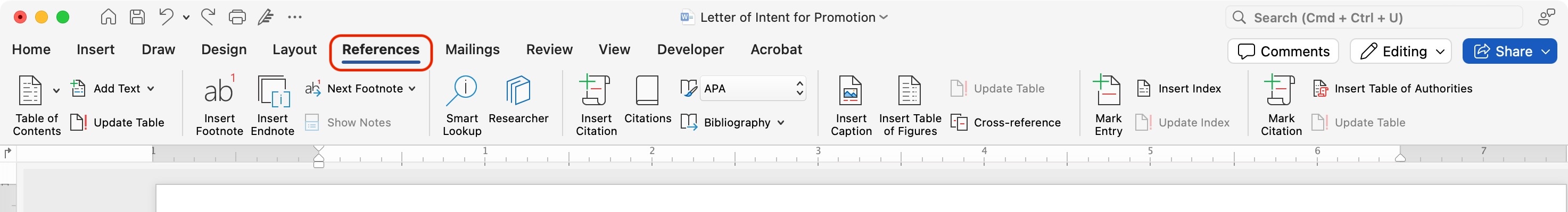This screenshot has width=1568, height=212.
Task: Expand the Bibliography dropdown
Action: (x=781, y=123)
